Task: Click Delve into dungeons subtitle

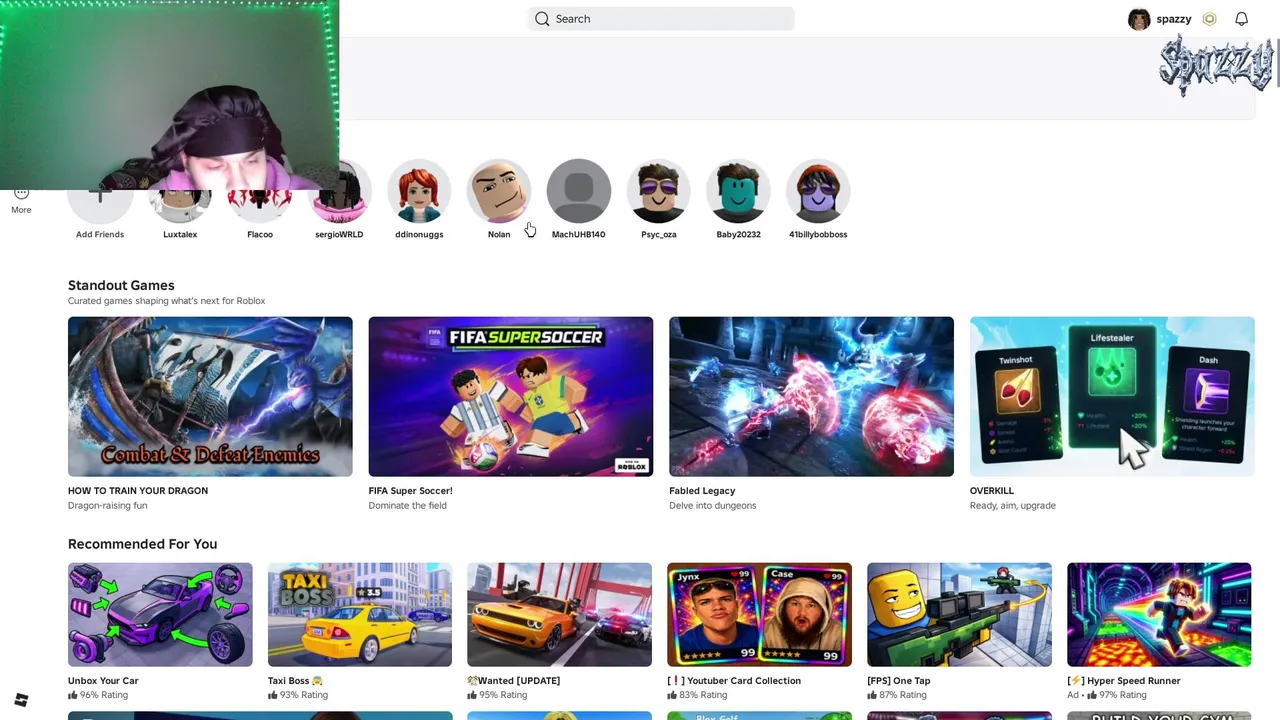Action: 713,506
